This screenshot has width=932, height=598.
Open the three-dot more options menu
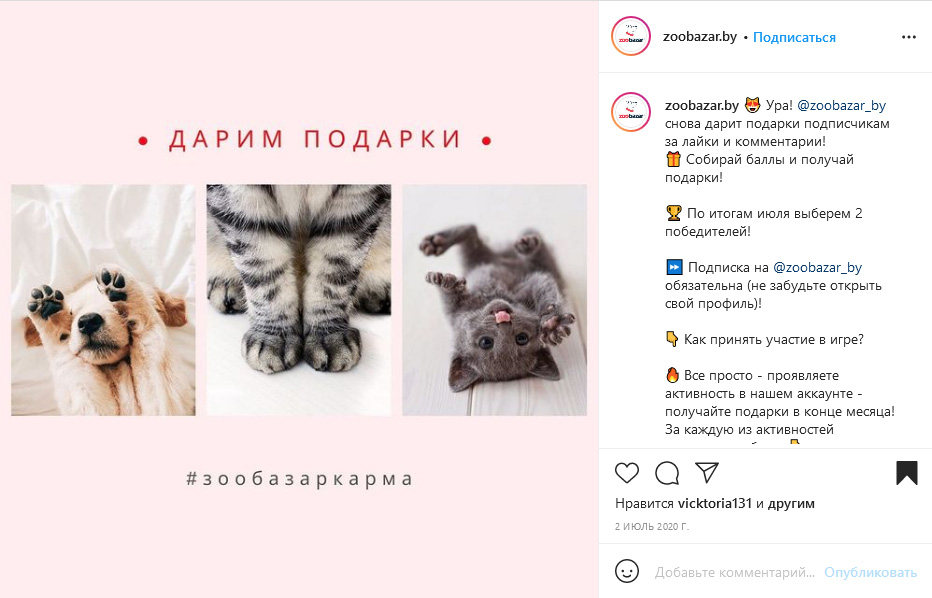coord(909,37)
